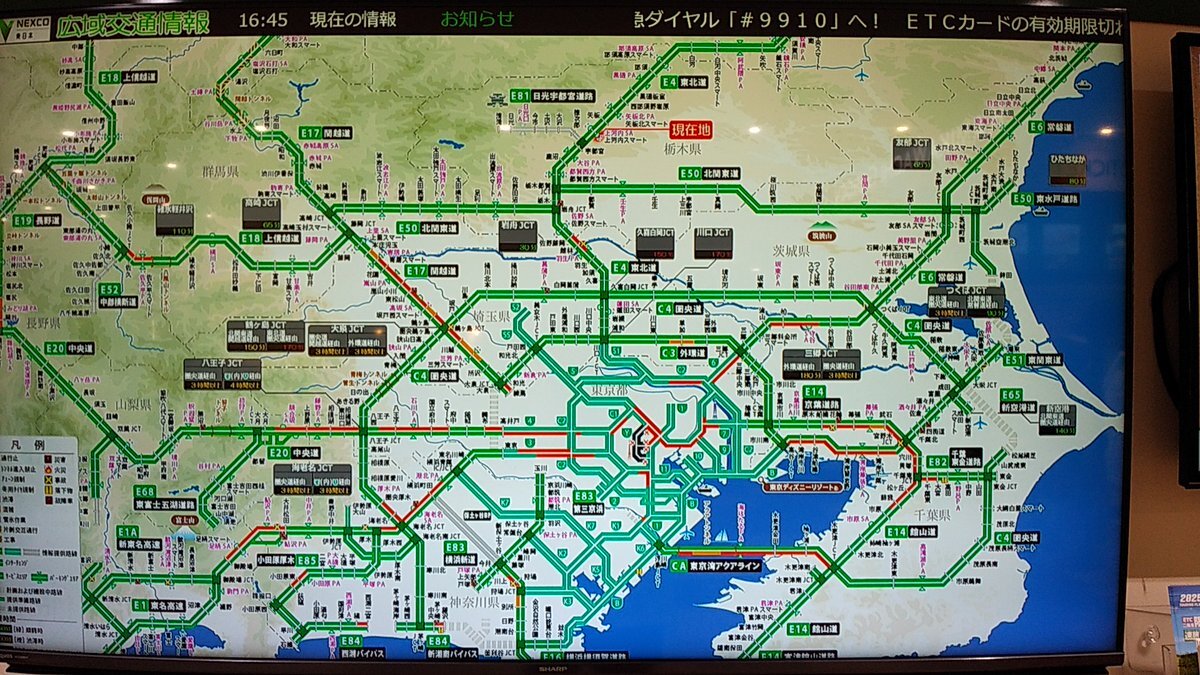
Task: Tap the 岩舟JCT travel time box
Action: [x=518, y=234]
